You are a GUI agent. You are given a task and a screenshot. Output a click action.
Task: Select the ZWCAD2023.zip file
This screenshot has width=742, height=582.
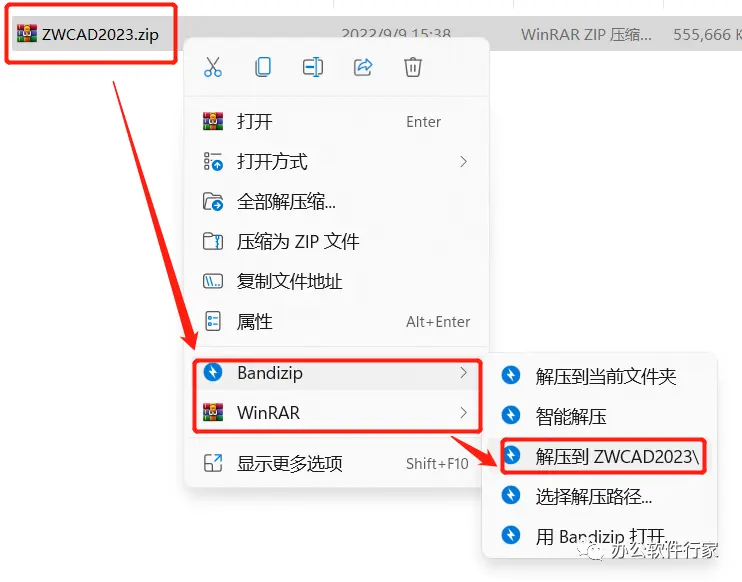click(x=88, y=34)
